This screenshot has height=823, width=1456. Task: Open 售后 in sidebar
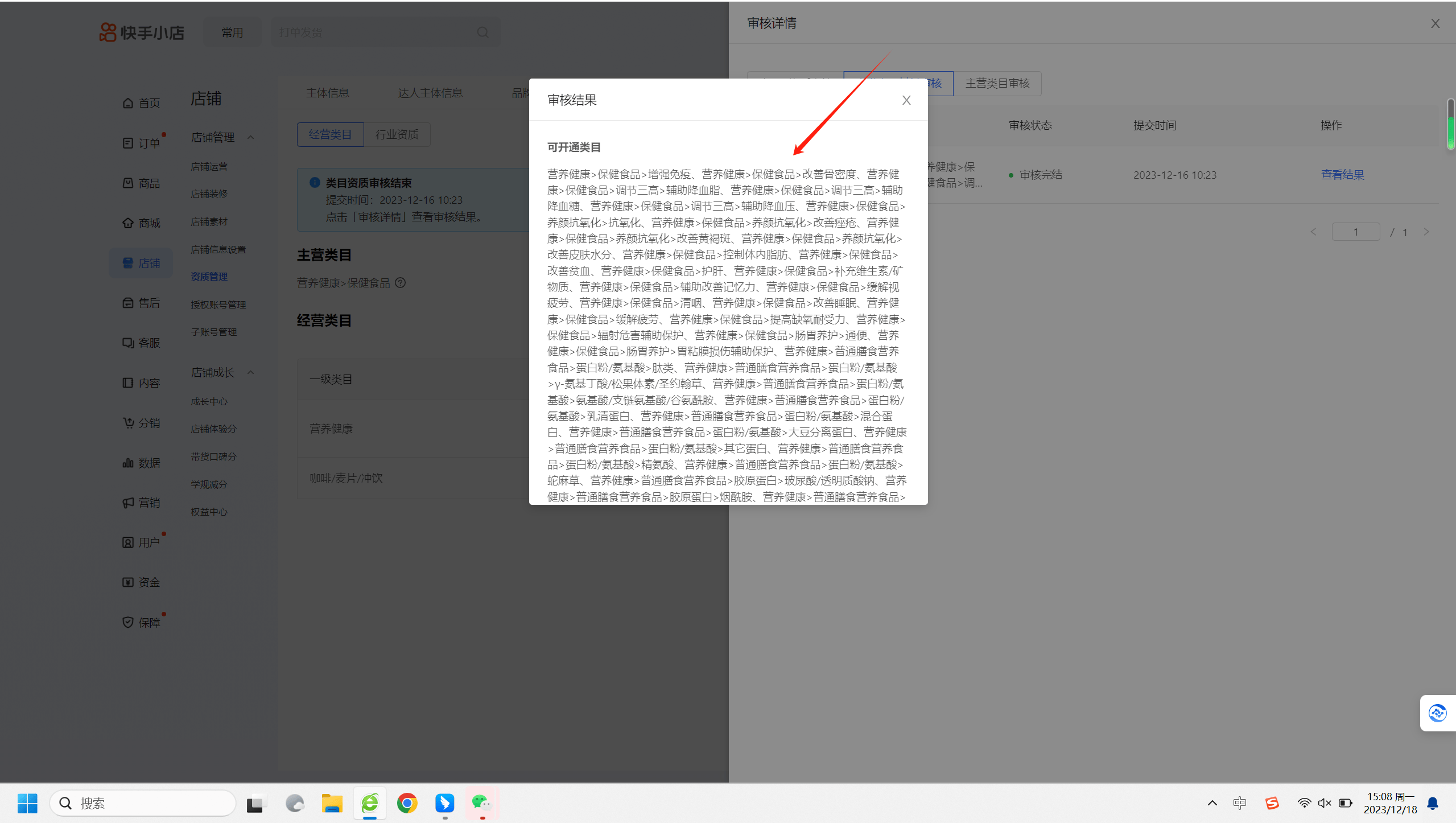click(x=141, y=303)
